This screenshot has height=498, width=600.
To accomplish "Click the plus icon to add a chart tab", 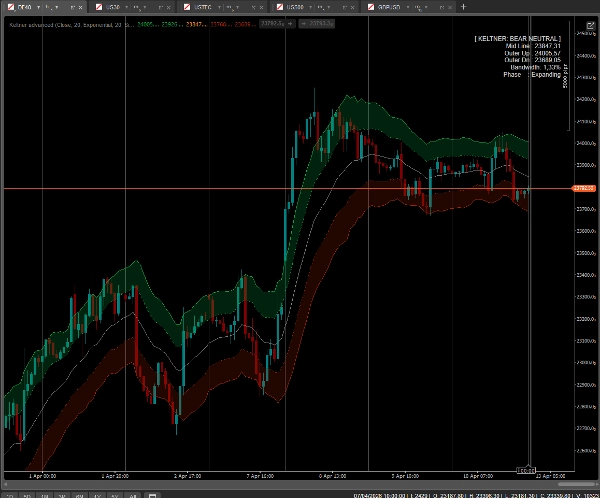I will click(463, 7).
